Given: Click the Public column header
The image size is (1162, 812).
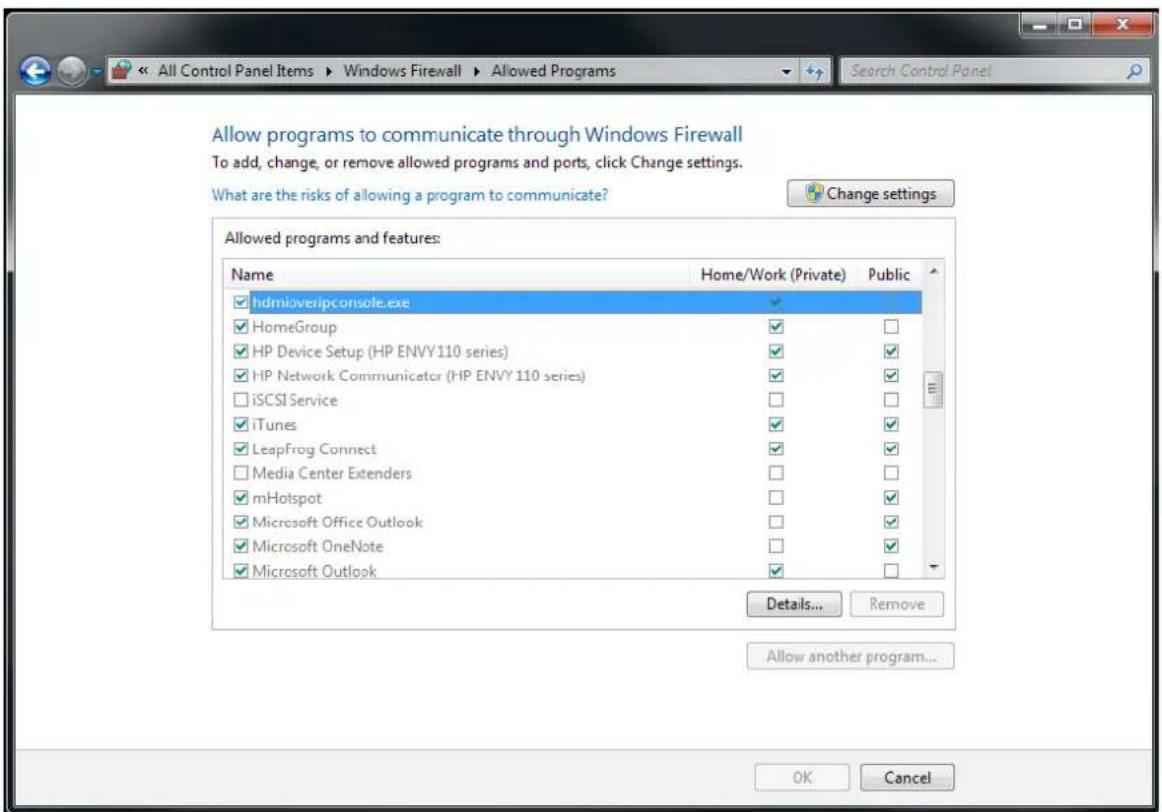Looking at the screenshot, I should (x=889, y=275).
